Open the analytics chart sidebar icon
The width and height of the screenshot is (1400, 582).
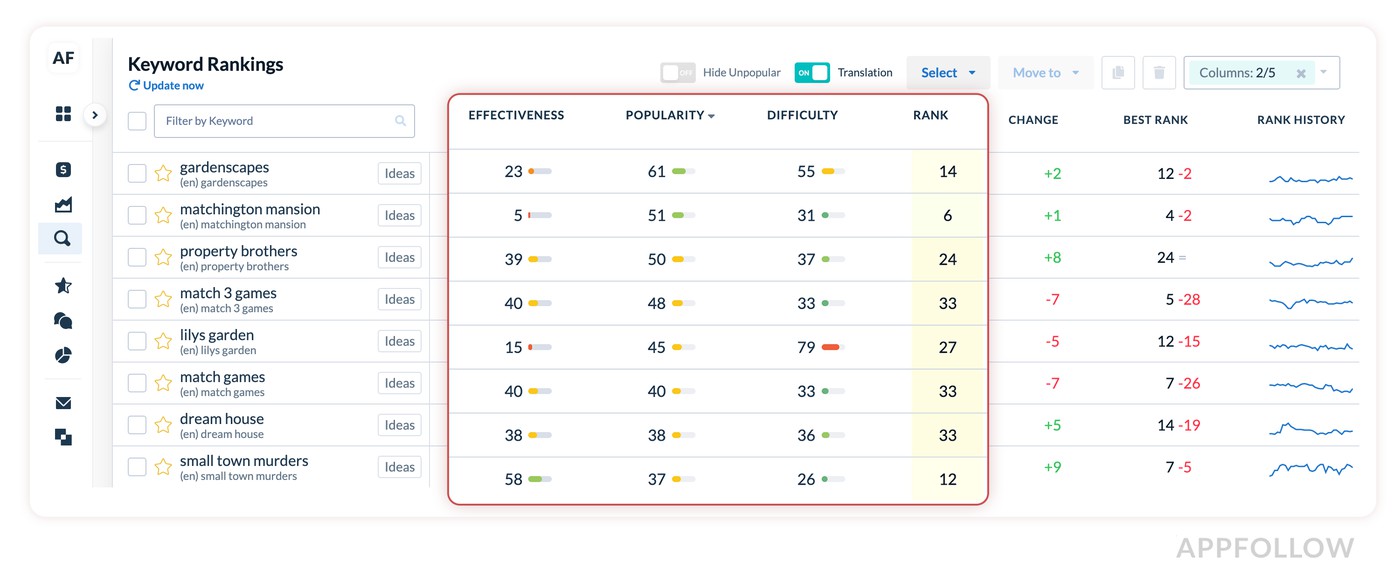63,205
